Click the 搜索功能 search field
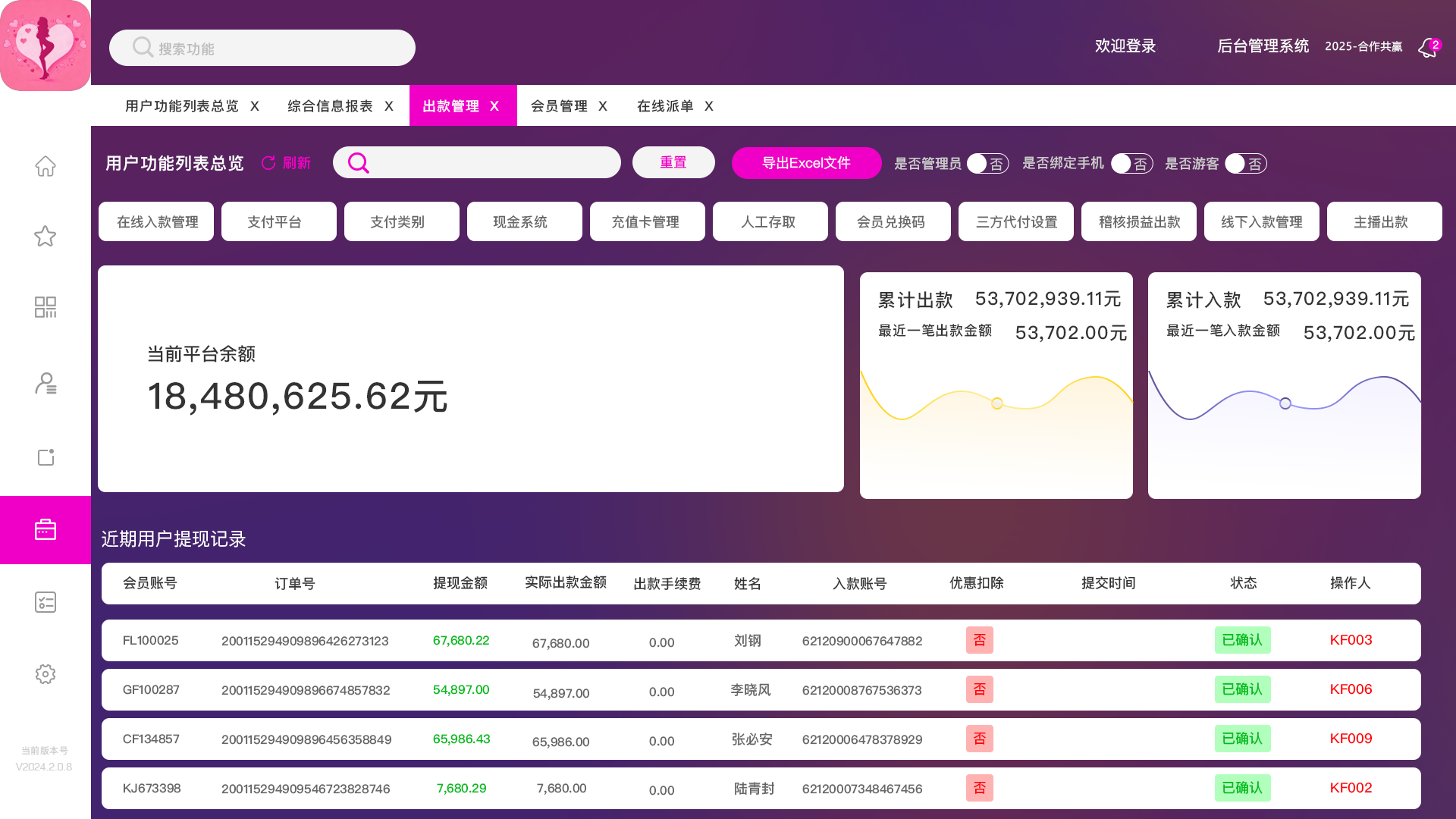This screenshot has width=1456, height=819. pyautogui.click(x=262, y=49)
